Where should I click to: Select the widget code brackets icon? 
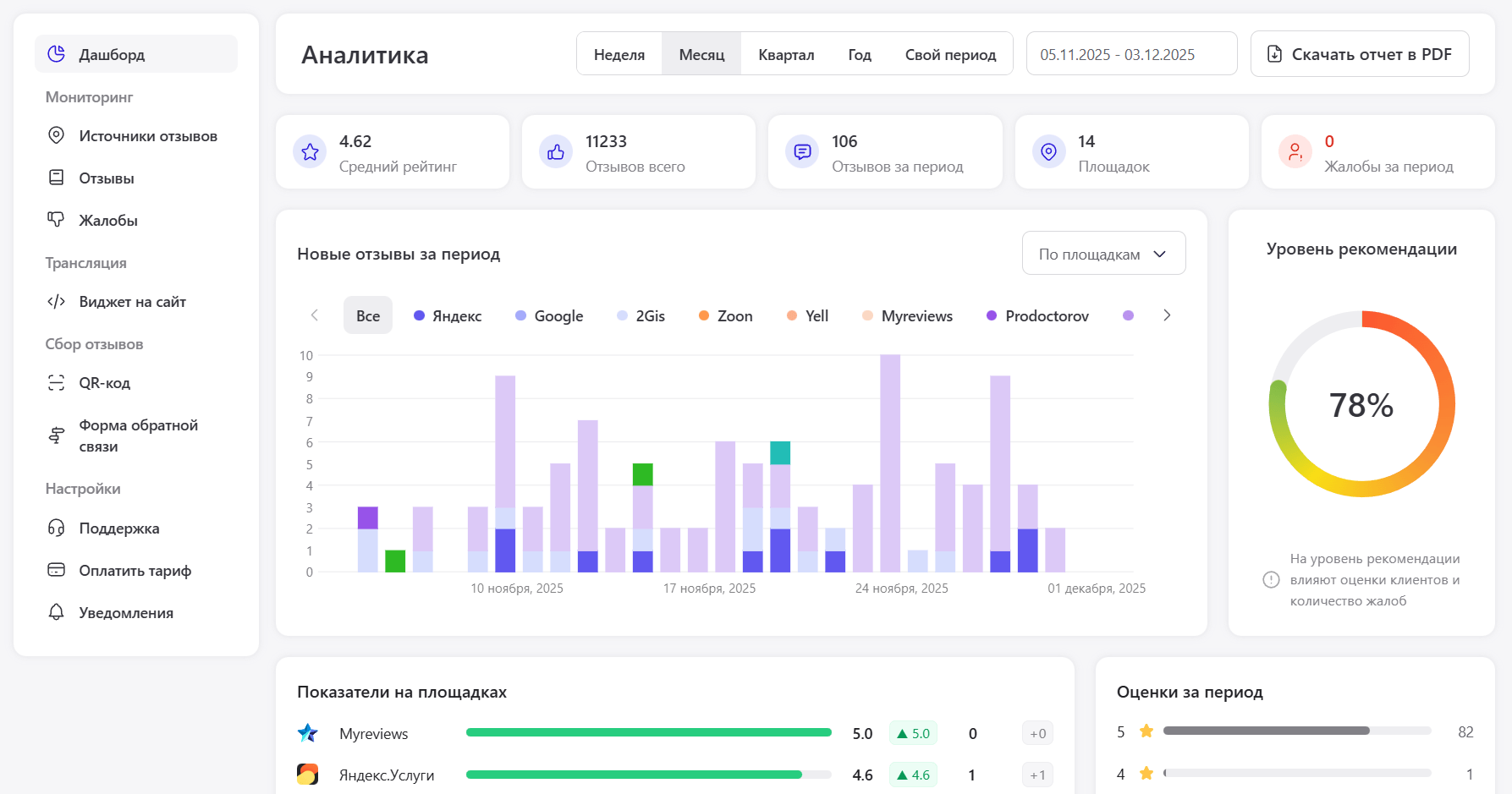56,302
